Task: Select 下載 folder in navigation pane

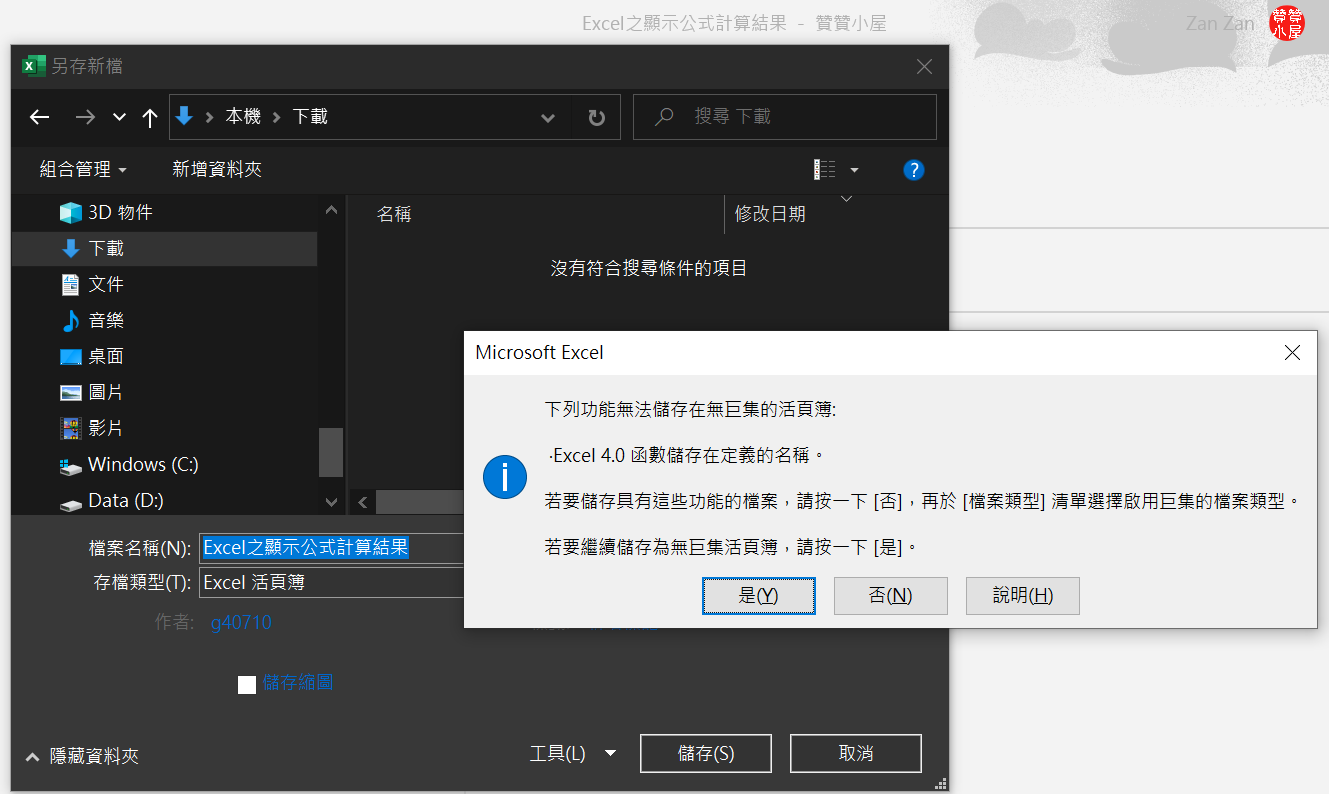Action: pos(165,248)
